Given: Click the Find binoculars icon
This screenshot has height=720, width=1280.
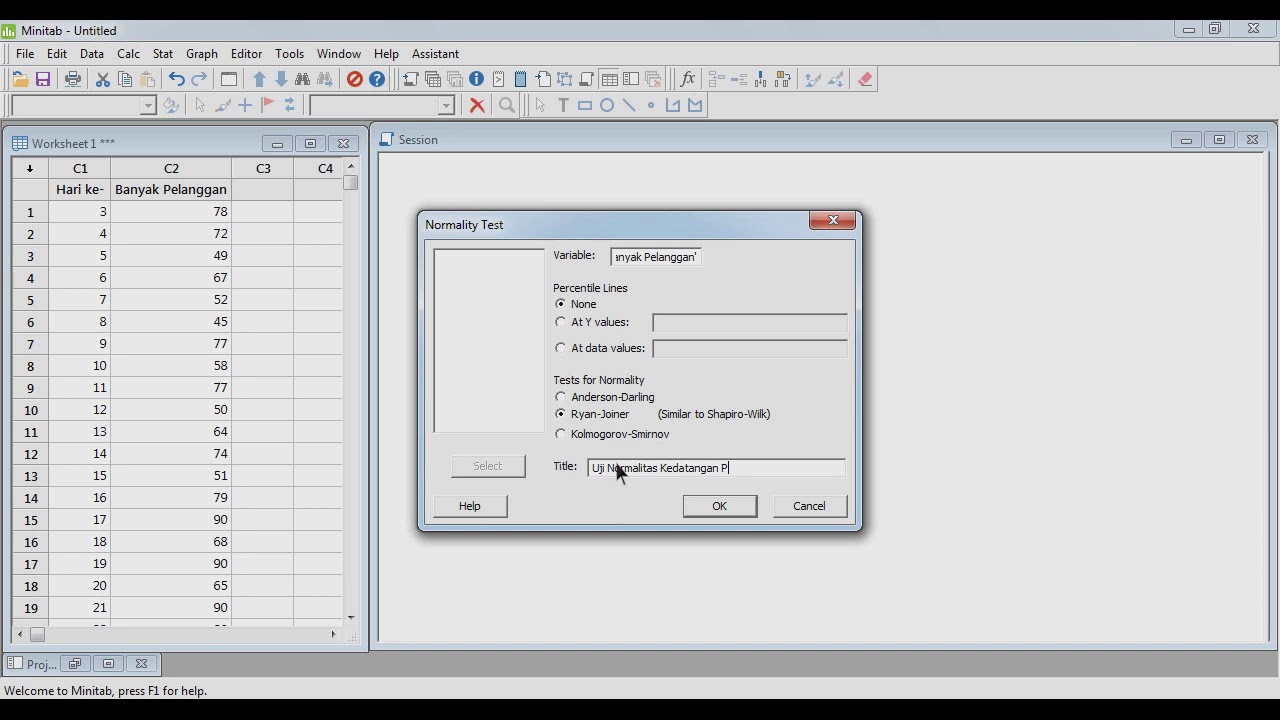Looking at the screenshot, I should pos(303,79).
